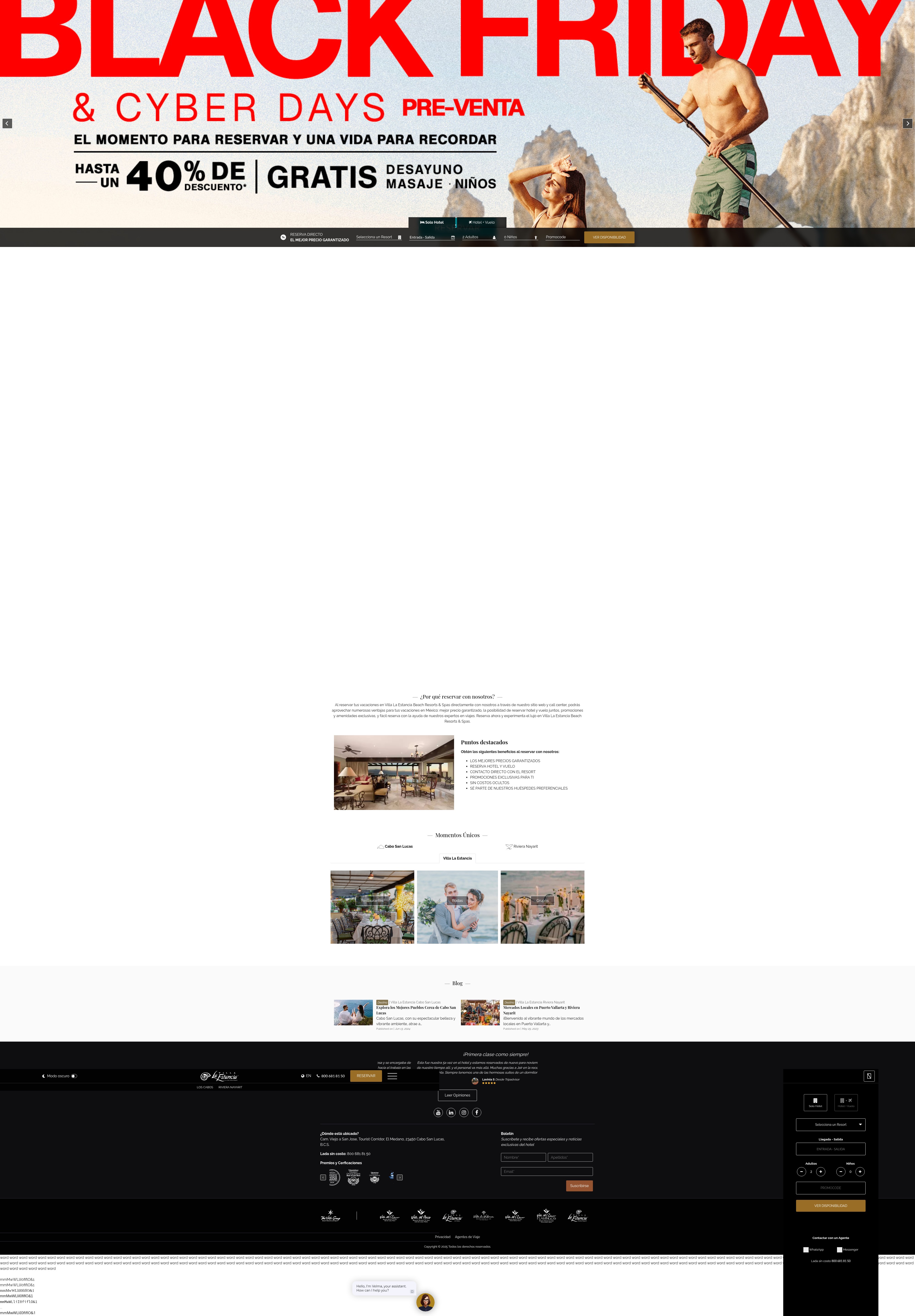Open the Instagram social icon
This screenshot has width=915, height=1316.
[x=464, y=1112]
